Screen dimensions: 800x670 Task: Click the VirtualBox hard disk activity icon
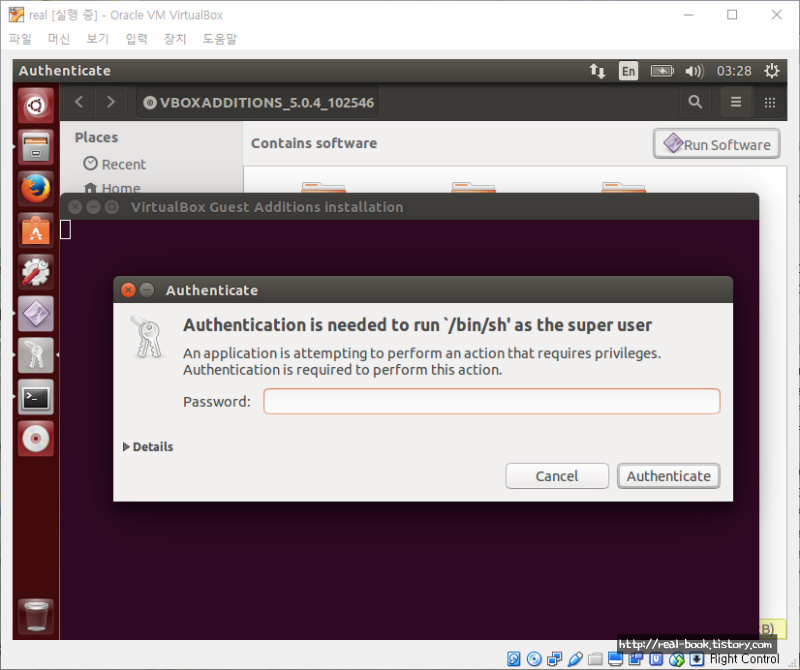[x=514, y=659]
